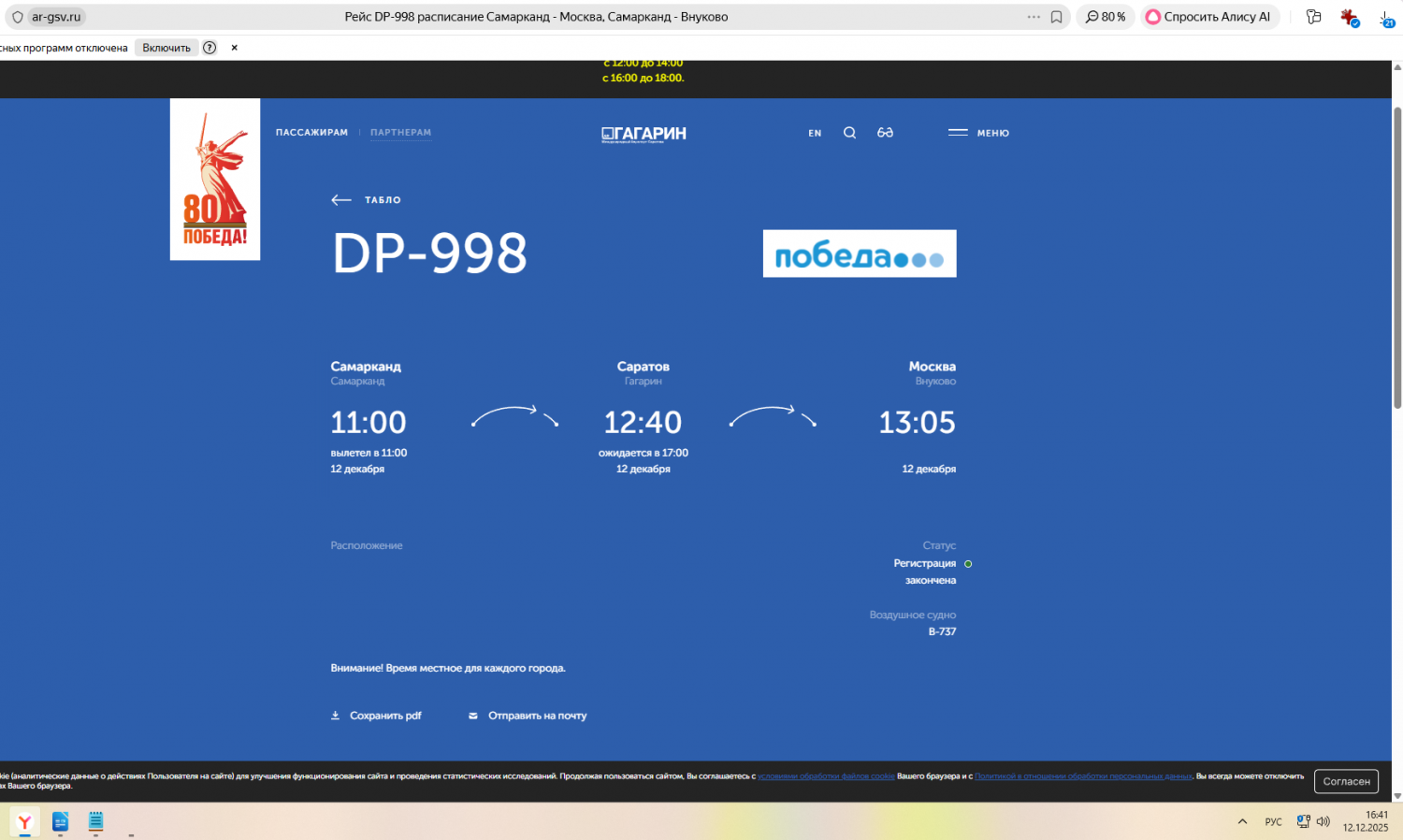This screenshot has height=840, width=1403.
Task: Click the Гагарин airport logo
Action: [x=644, y=134]
